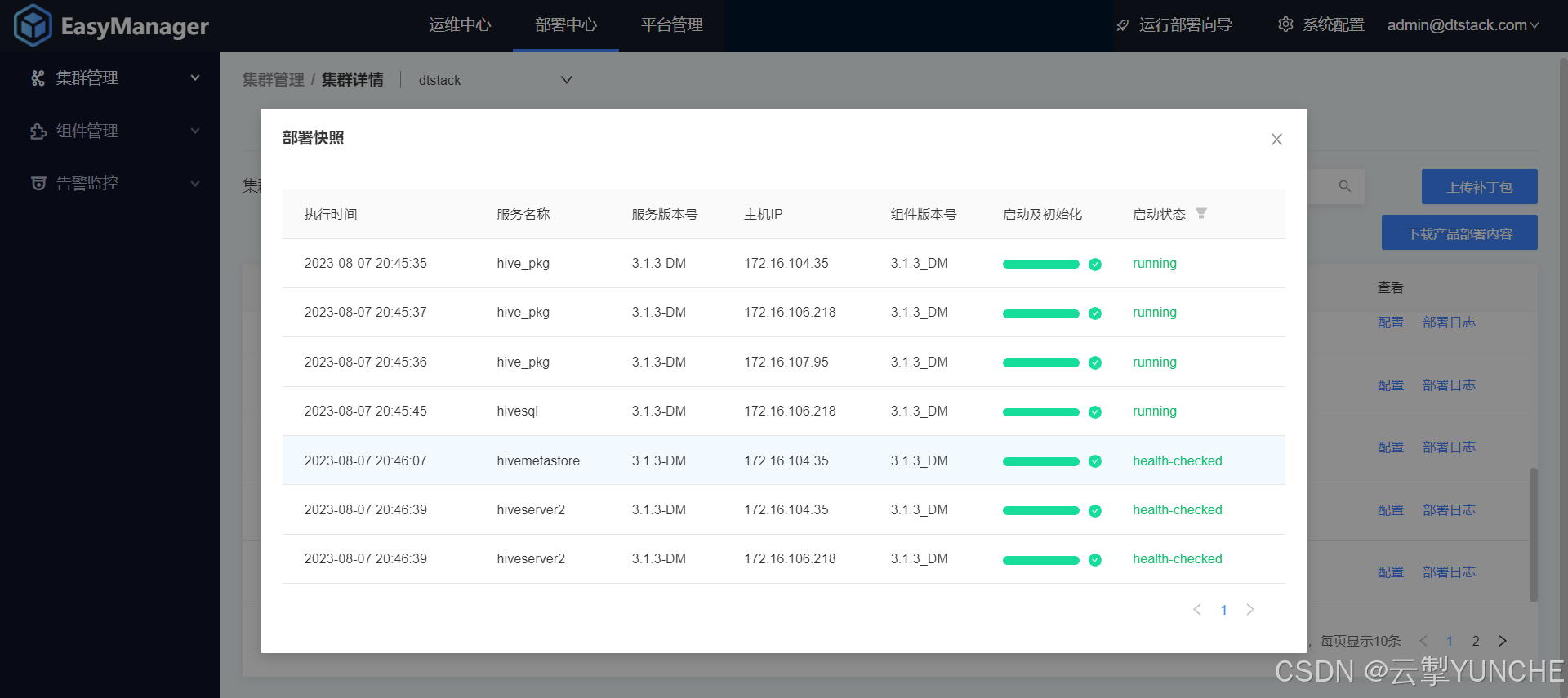This screenshot has width=1568, height=698.
Task: Open the dtstack cluster dropdown
Action: coord(495,80)
